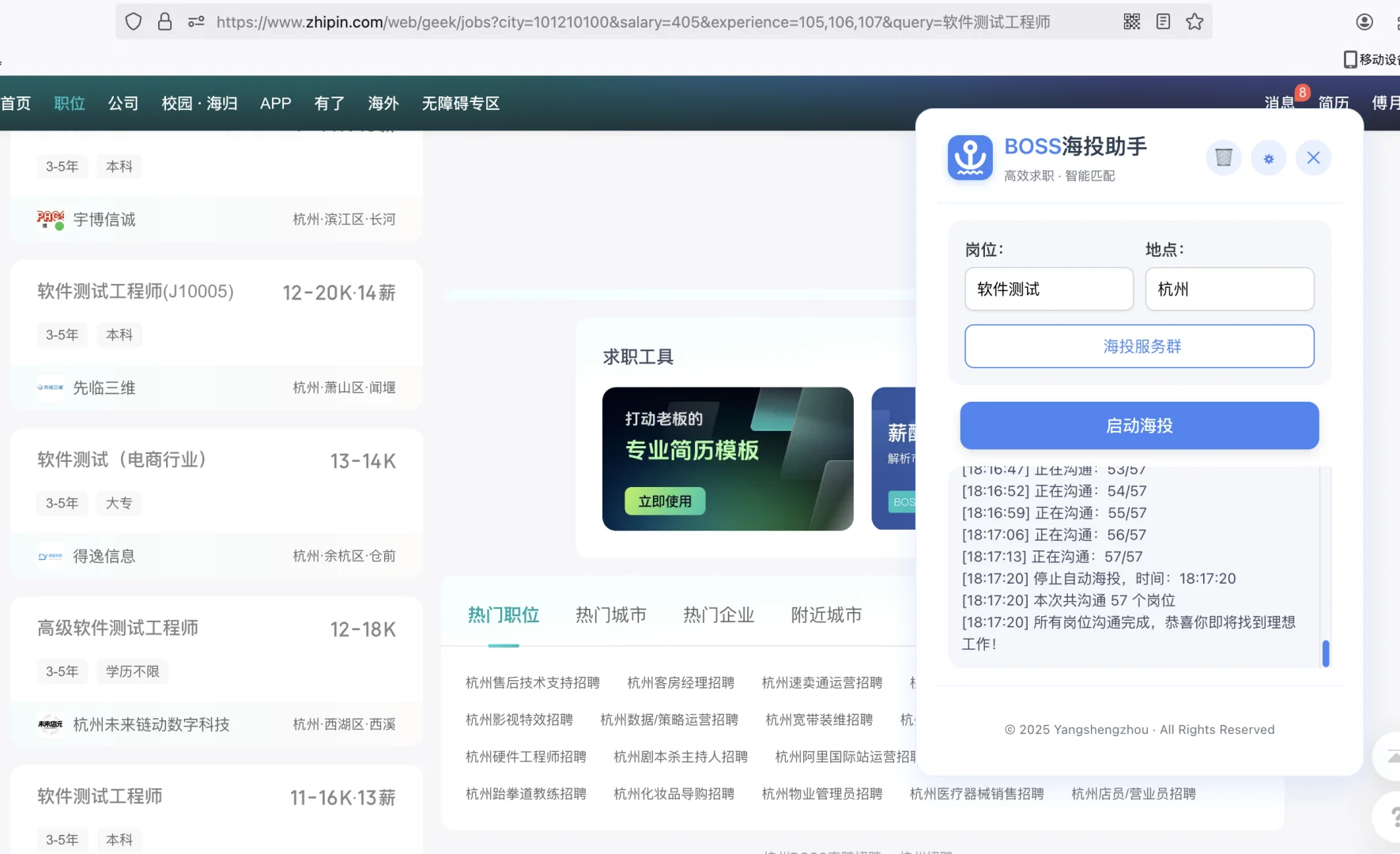Open the 消息 item with badge 8
Viewport: 1400px width, 854px height.
(1279, 103)
